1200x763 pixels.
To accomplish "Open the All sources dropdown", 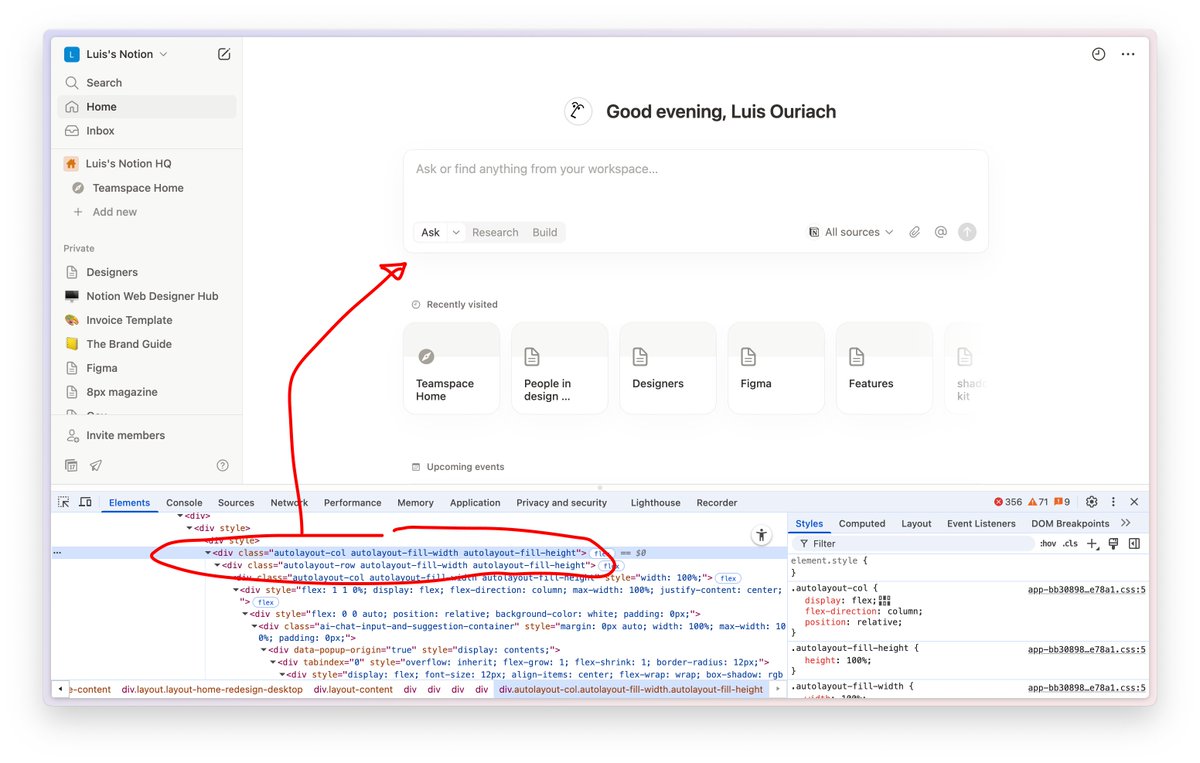I will coord(851,232).
